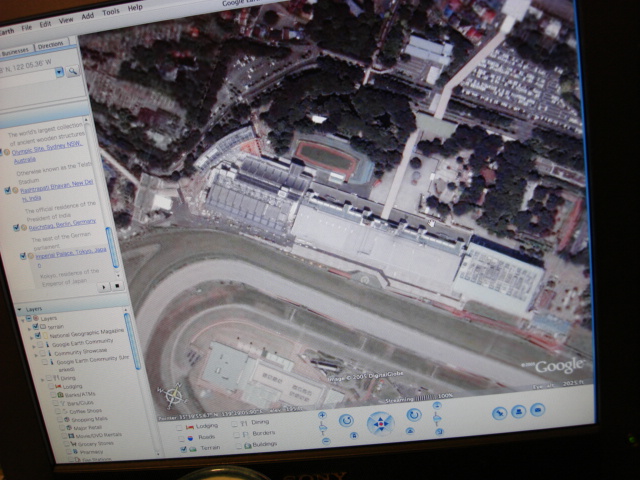Rotate view counter-clockwise with left rotate button
The height and width of the screenshot is (480, 640).
click(x=345, y=421)
